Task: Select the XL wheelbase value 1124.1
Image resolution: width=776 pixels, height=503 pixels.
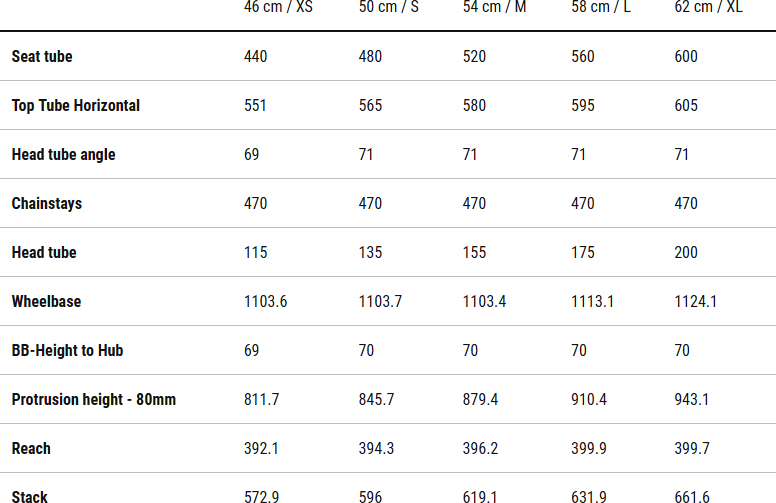Action: (696, 302)
